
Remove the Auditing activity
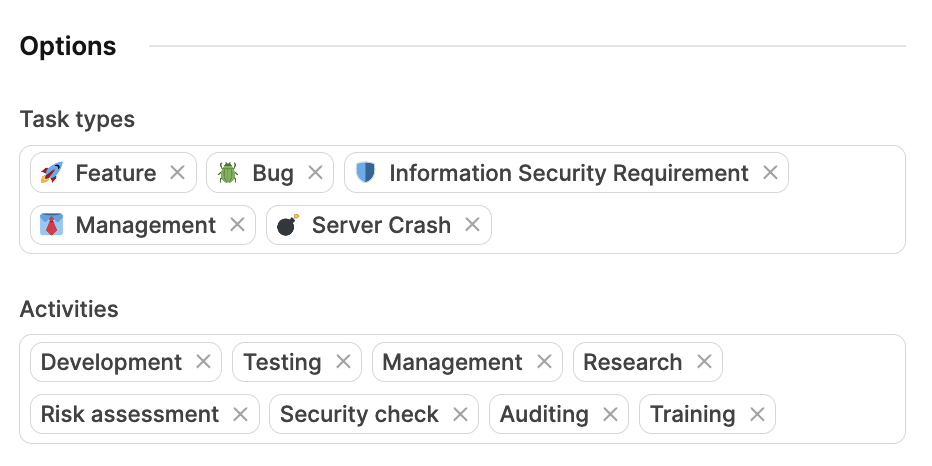(610, 414)
